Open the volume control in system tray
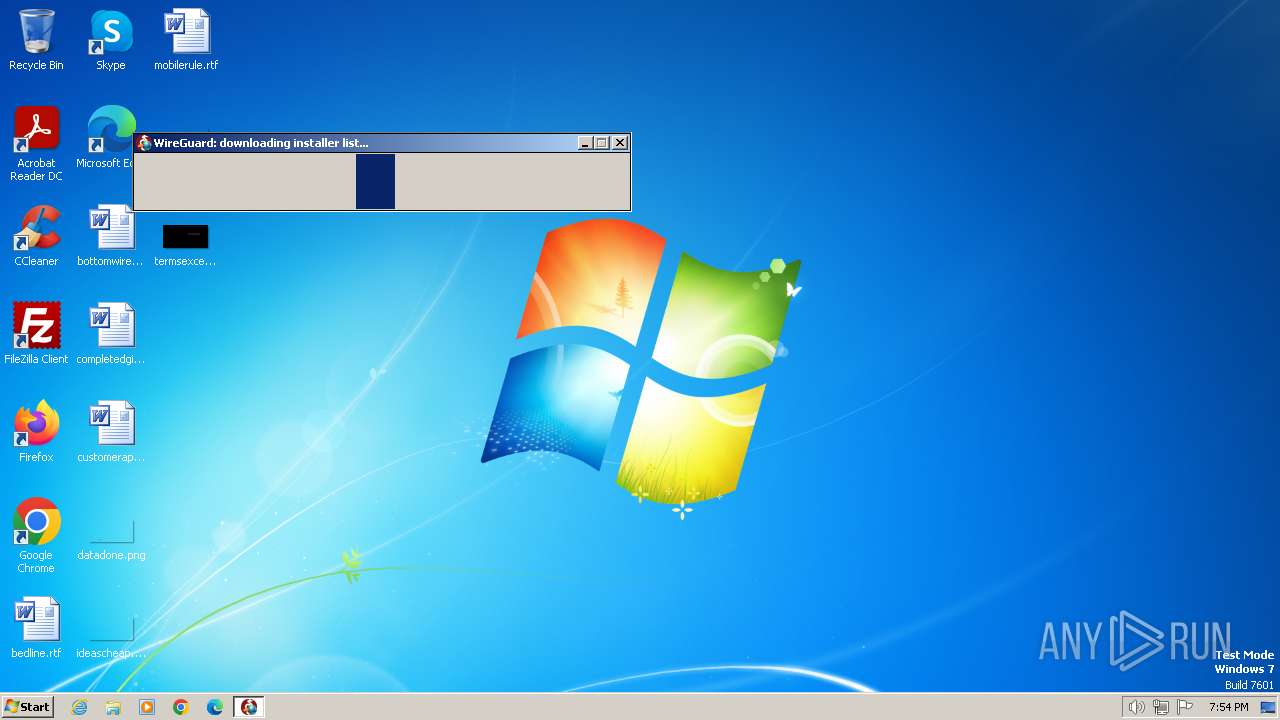This screenshot has width=1280, height=720. [x=1136, y=707]
